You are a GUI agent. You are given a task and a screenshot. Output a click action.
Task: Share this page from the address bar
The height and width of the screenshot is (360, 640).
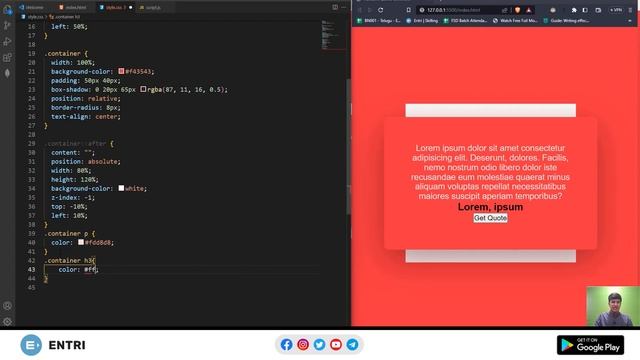tap(504, 10)
